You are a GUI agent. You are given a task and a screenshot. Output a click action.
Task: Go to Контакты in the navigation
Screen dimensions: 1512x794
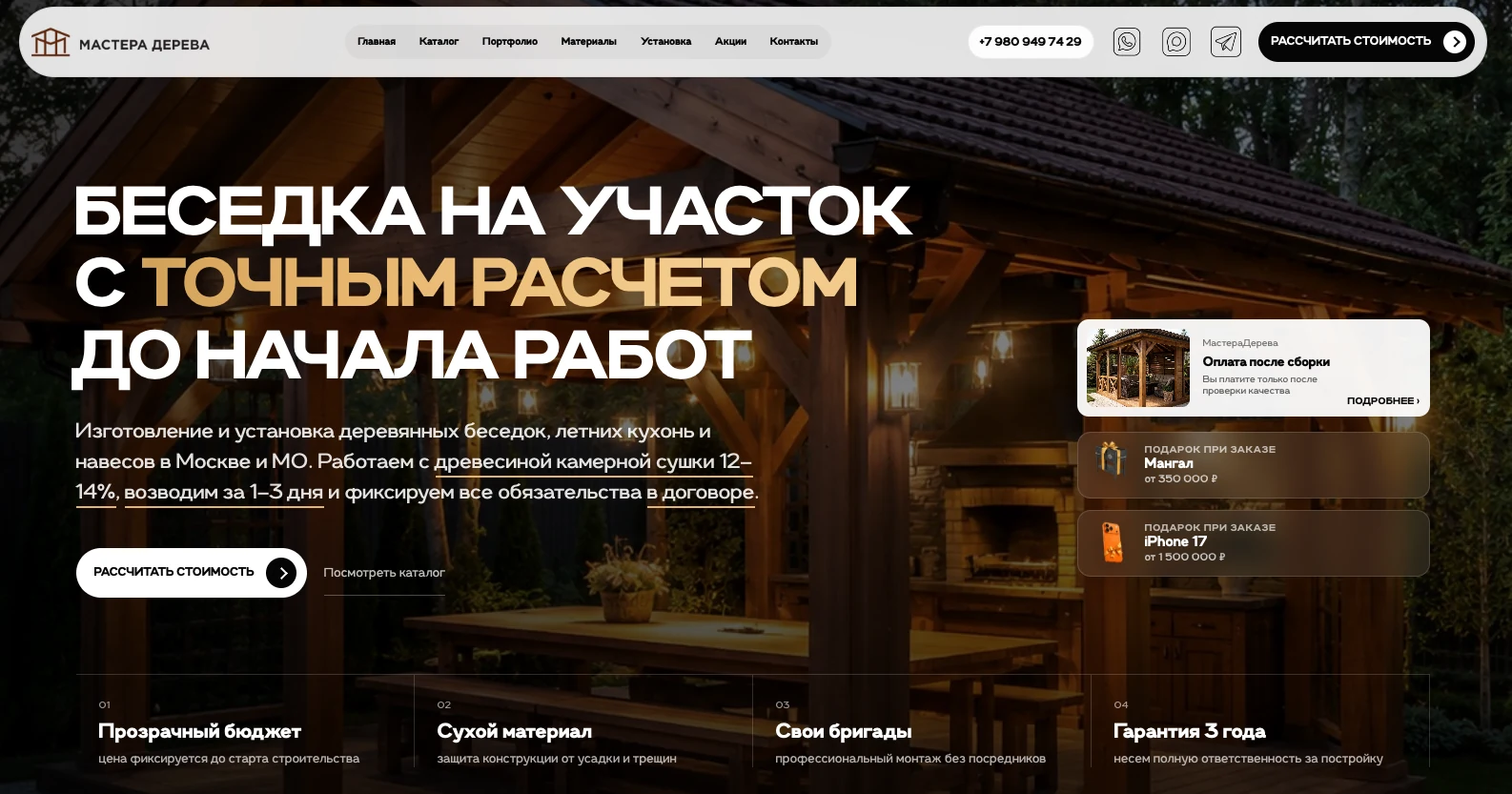click(794, 42)
